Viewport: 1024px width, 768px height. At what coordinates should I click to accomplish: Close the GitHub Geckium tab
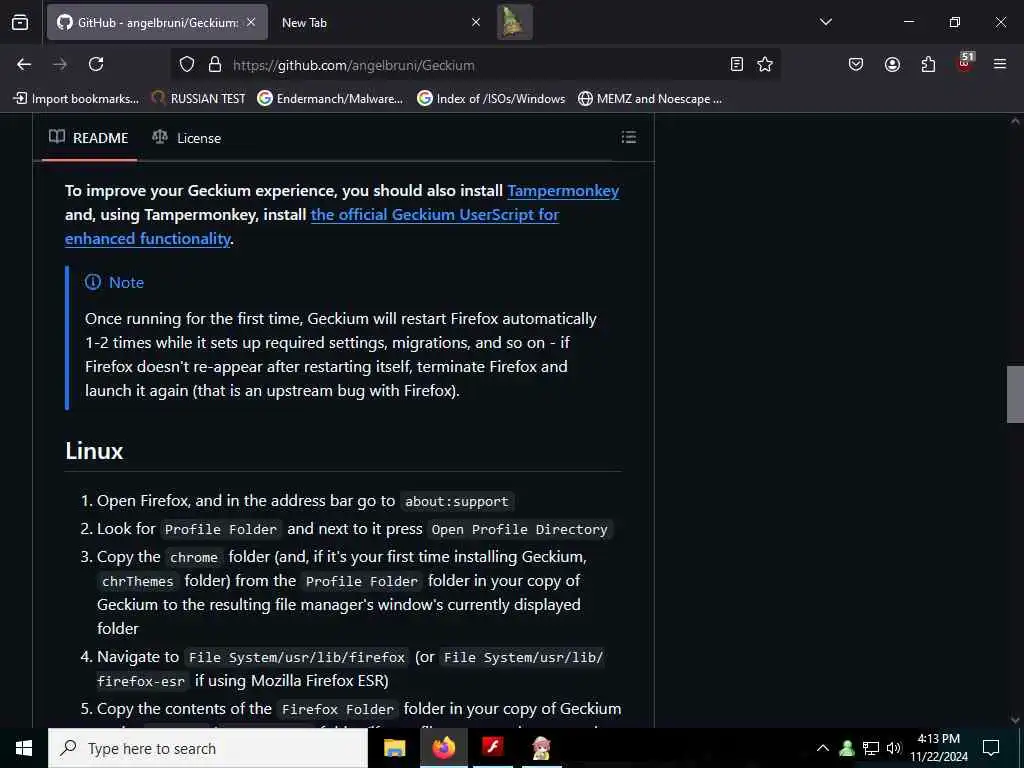coord(251,22)
